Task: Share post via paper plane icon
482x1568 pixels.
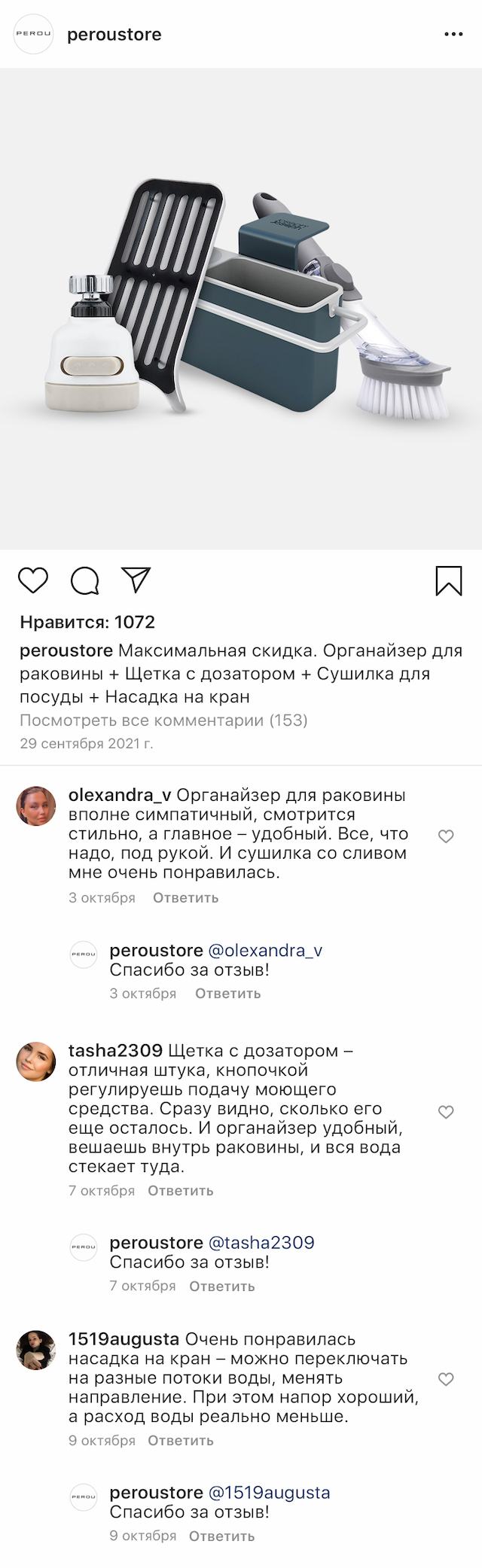Action: point(136,580)
